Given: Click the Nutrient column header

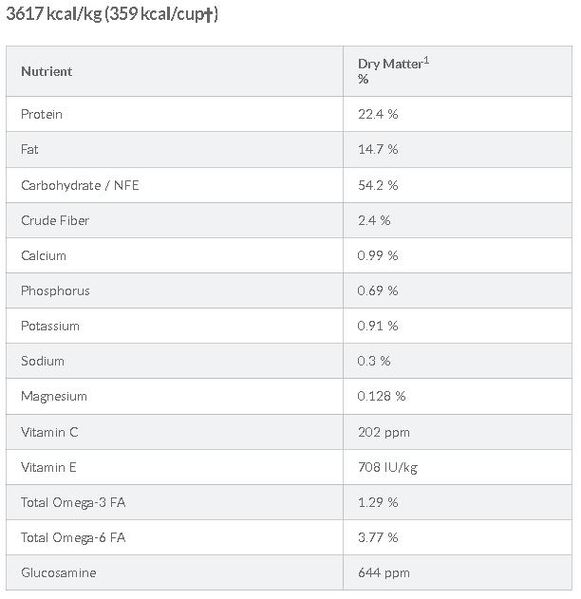Looking at the screenshot, I should (x=46, y=71).
